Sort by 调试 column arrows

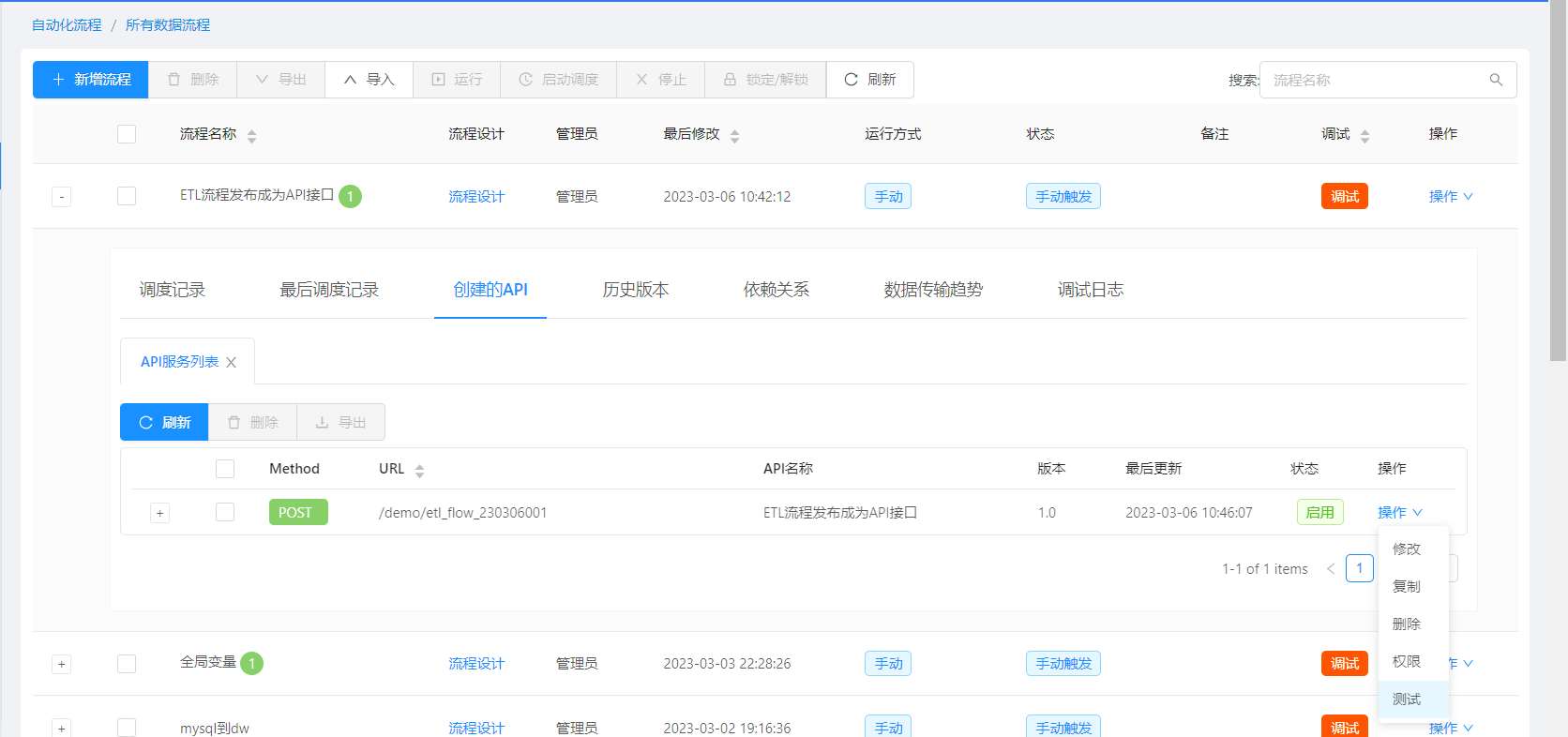click(x=1364, y=136)
